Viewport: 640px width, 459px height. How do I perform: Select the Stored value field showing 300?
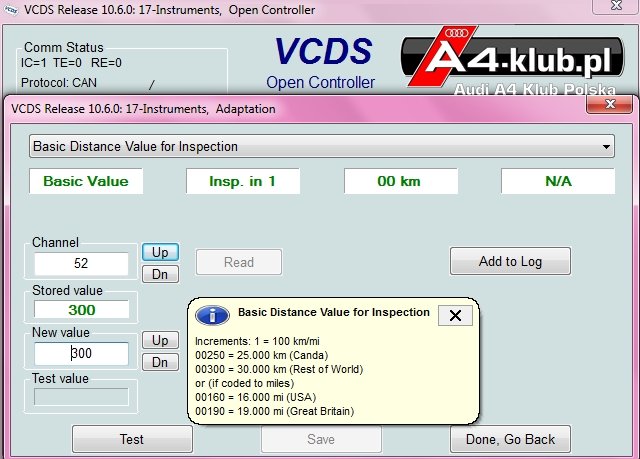click(x=81, y=310)
